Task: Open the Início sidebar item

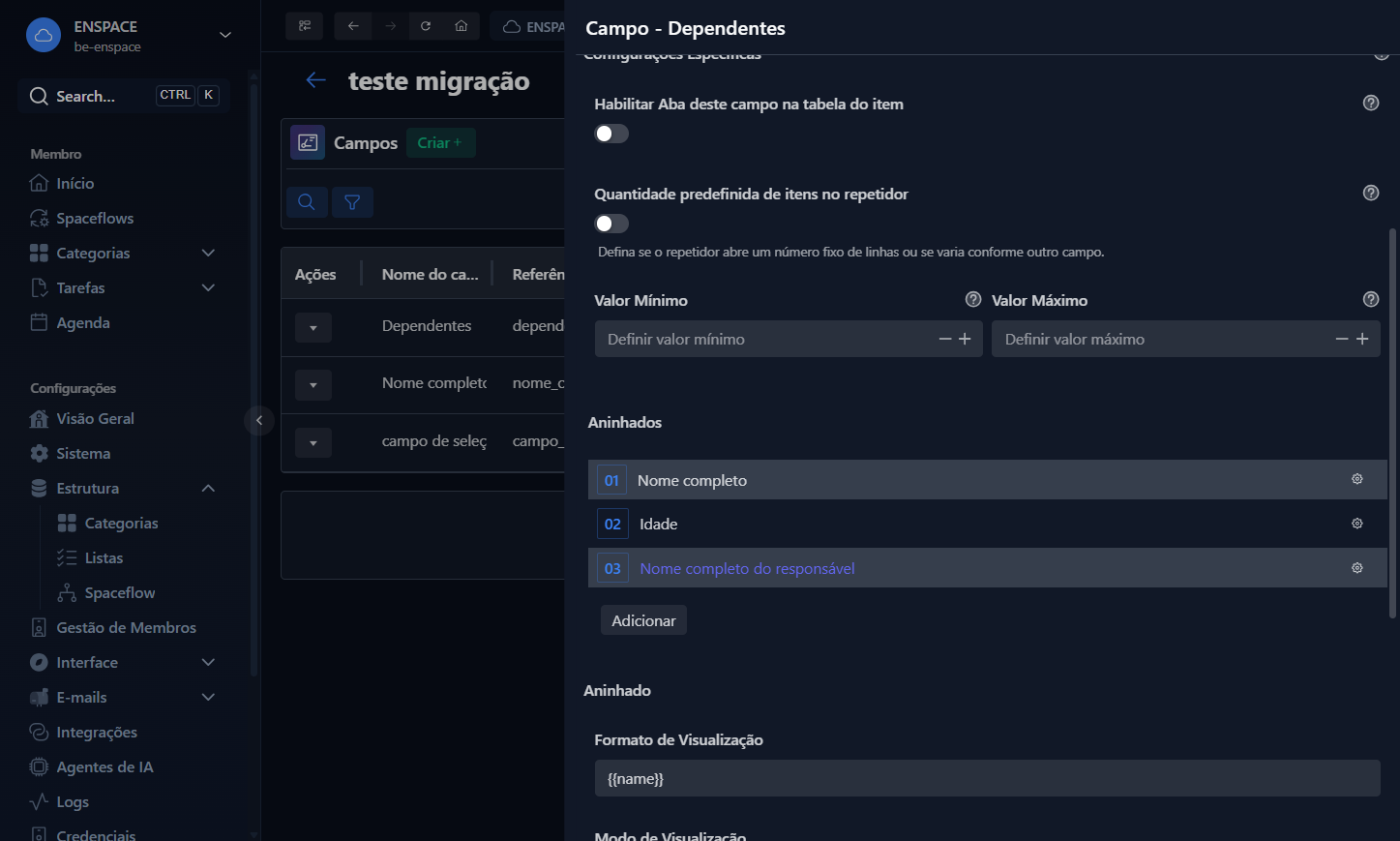Action: click(x=62, y=183)
